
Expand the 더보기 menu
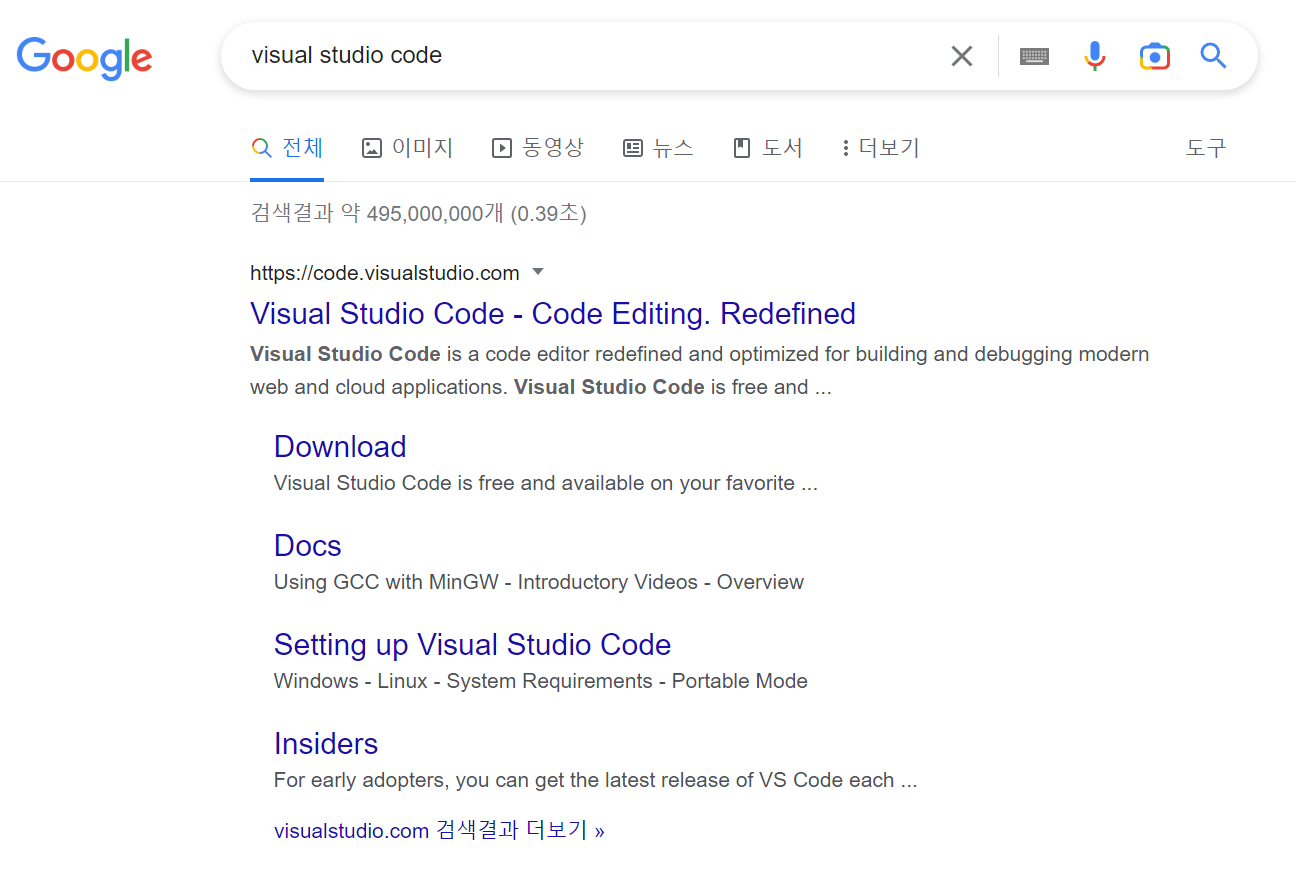click(880, 148)
